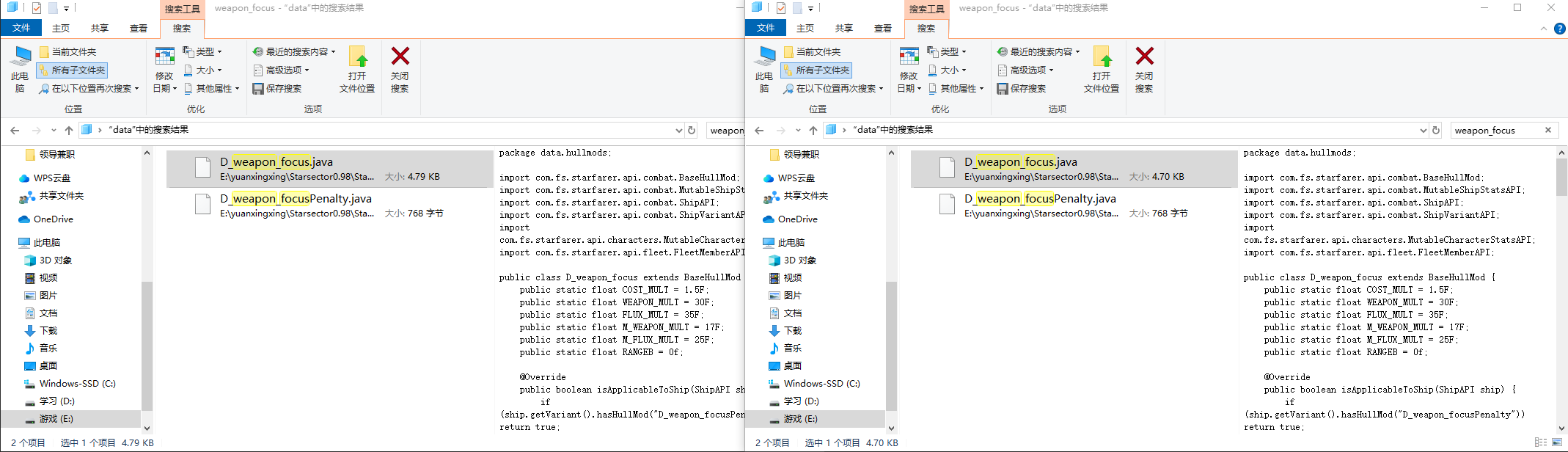
Task: Go up one folder in right window
Action: pos(813,130)
